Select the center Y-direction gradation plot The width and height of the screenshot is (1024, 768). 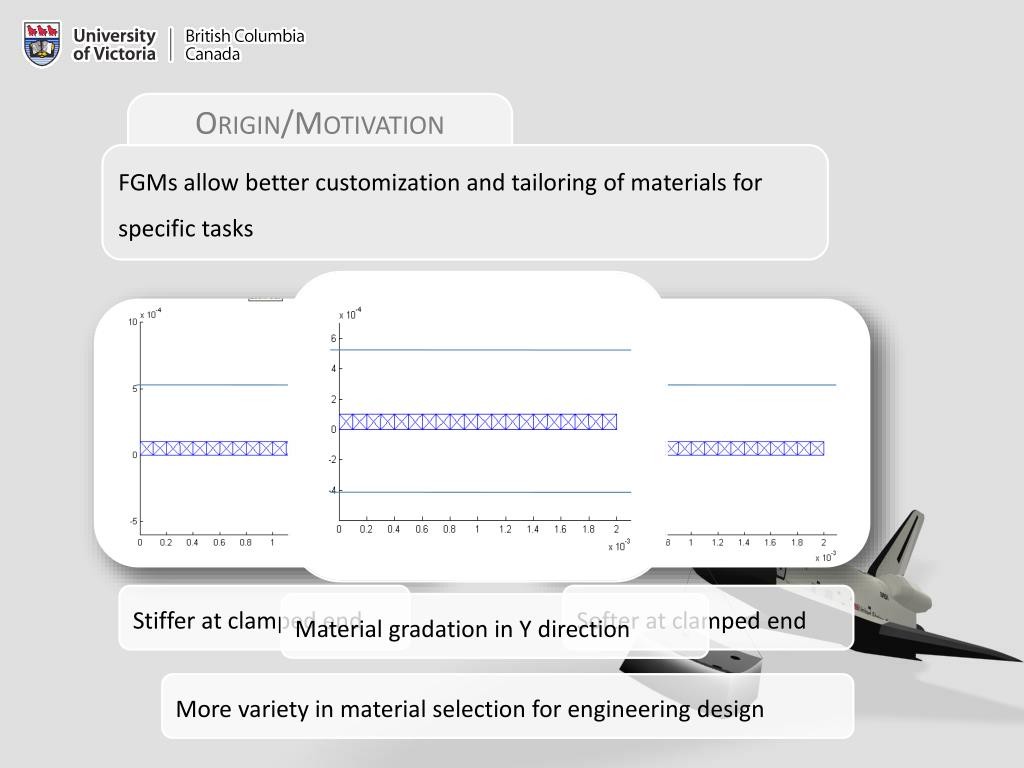[x=480, y=426]
